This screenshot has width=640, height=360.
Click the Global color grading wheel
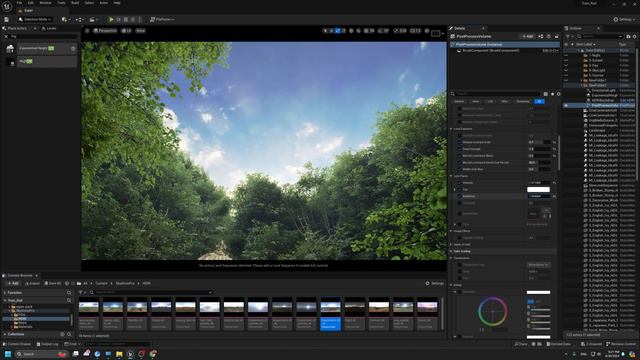[x=493, y=311]
